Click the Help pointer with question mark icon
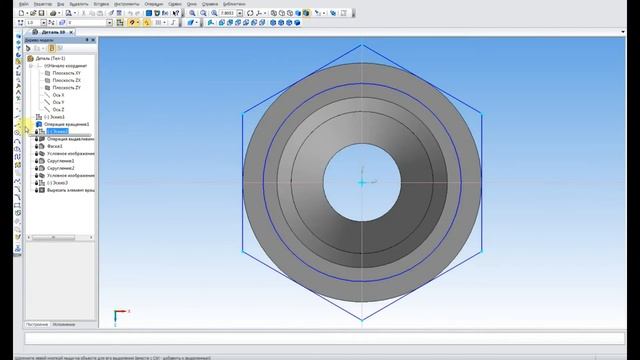640x360 pixels. (176, 13)
